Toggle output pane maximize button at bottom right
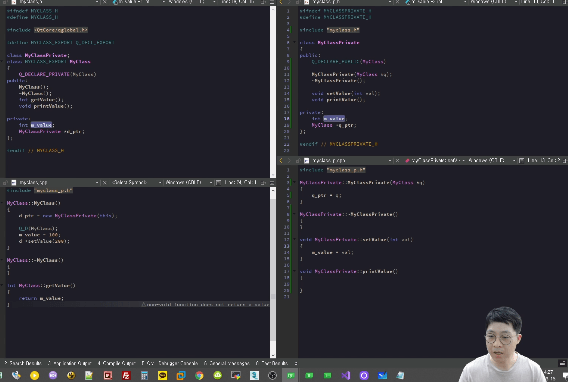This screenshot has width=568, height=382. 562,363
